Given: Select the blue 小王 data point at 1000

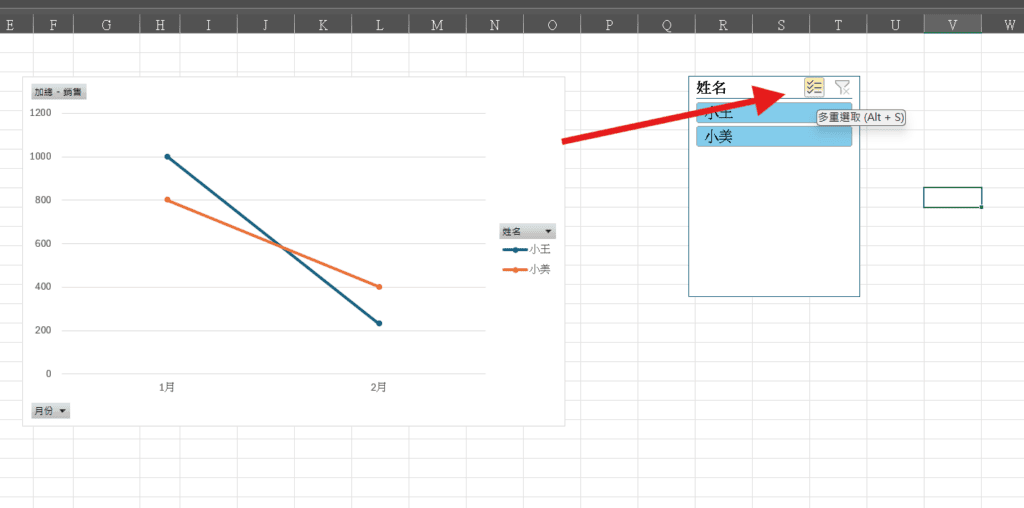Looking at the screenshot, I should tap(167, 156).
